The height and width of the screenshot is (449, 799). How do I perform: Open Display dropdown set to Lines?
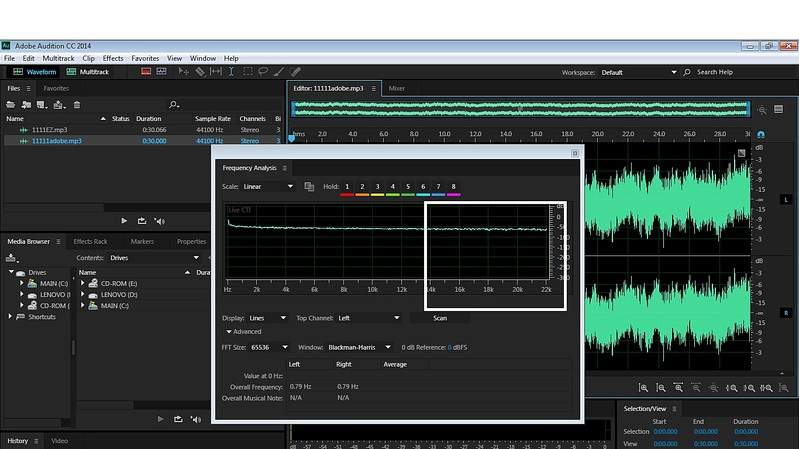pyautogui.click(x=268, y=318)
